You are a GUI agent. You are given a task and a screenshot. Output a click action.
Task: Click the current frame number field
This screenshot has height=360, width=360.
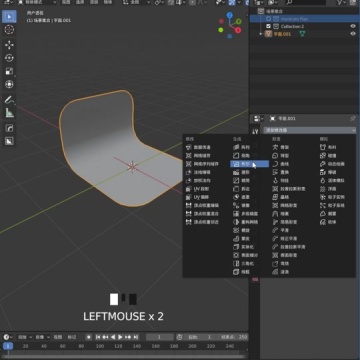pos(160,337)
